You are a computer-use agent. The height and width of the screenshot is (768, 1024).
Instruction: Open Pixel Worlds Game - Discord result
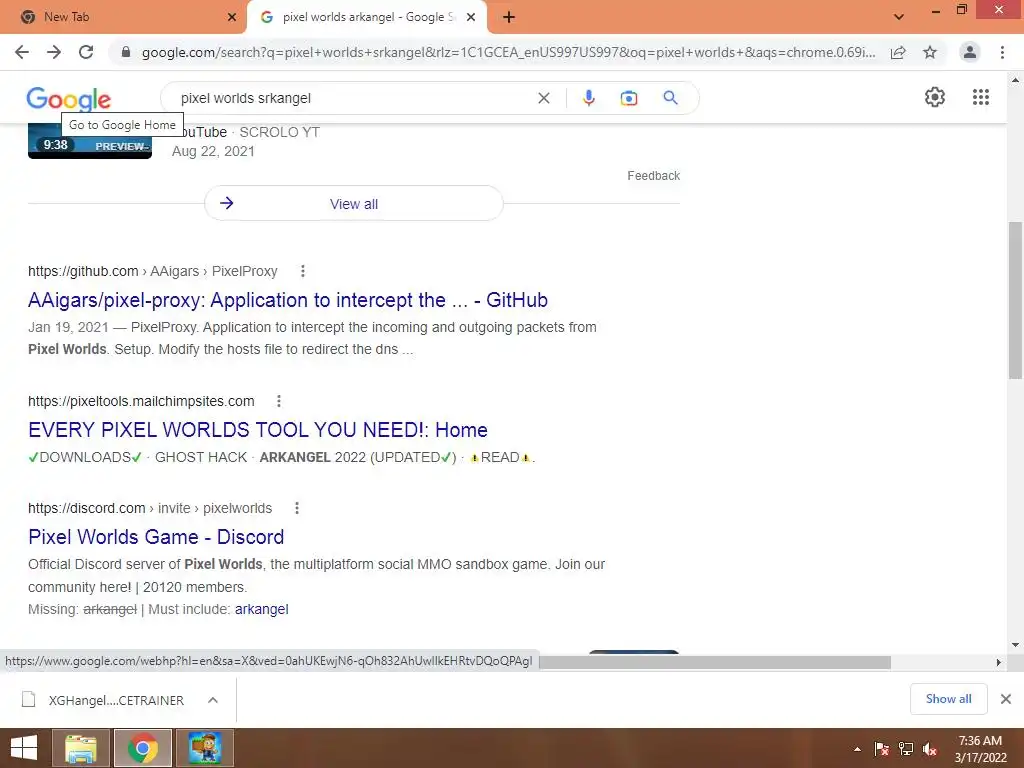click(x=156, y=537)
